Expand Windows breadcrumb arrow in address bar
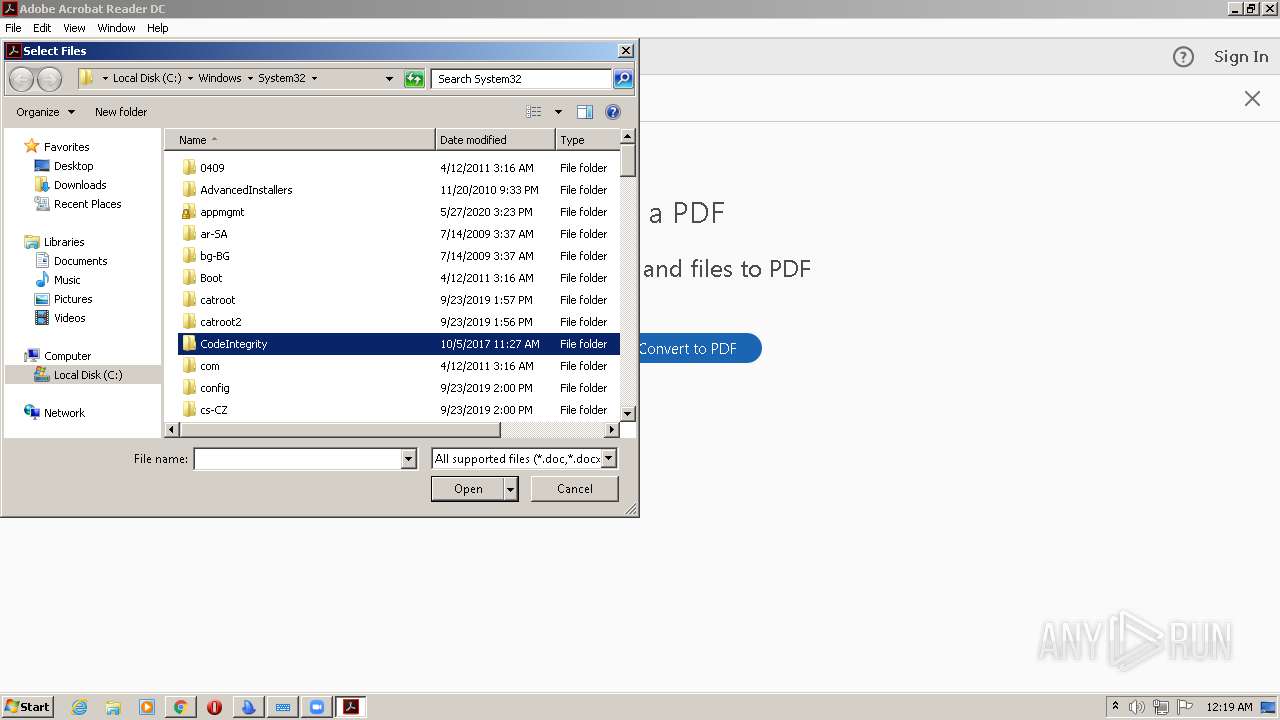The image size is (1280, 720). click(248, 78)
